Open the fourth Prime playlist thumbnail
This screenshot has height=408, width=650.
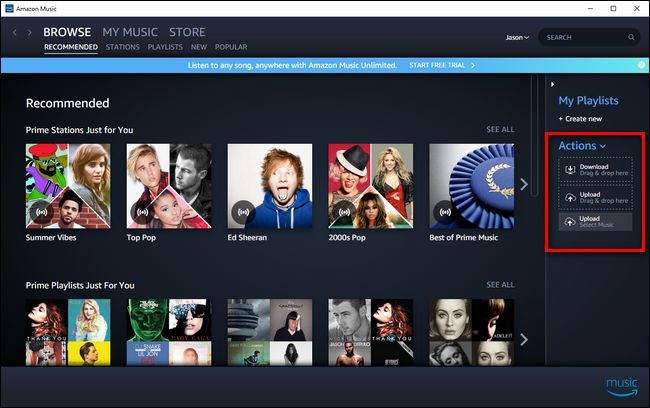click(371, 333)
